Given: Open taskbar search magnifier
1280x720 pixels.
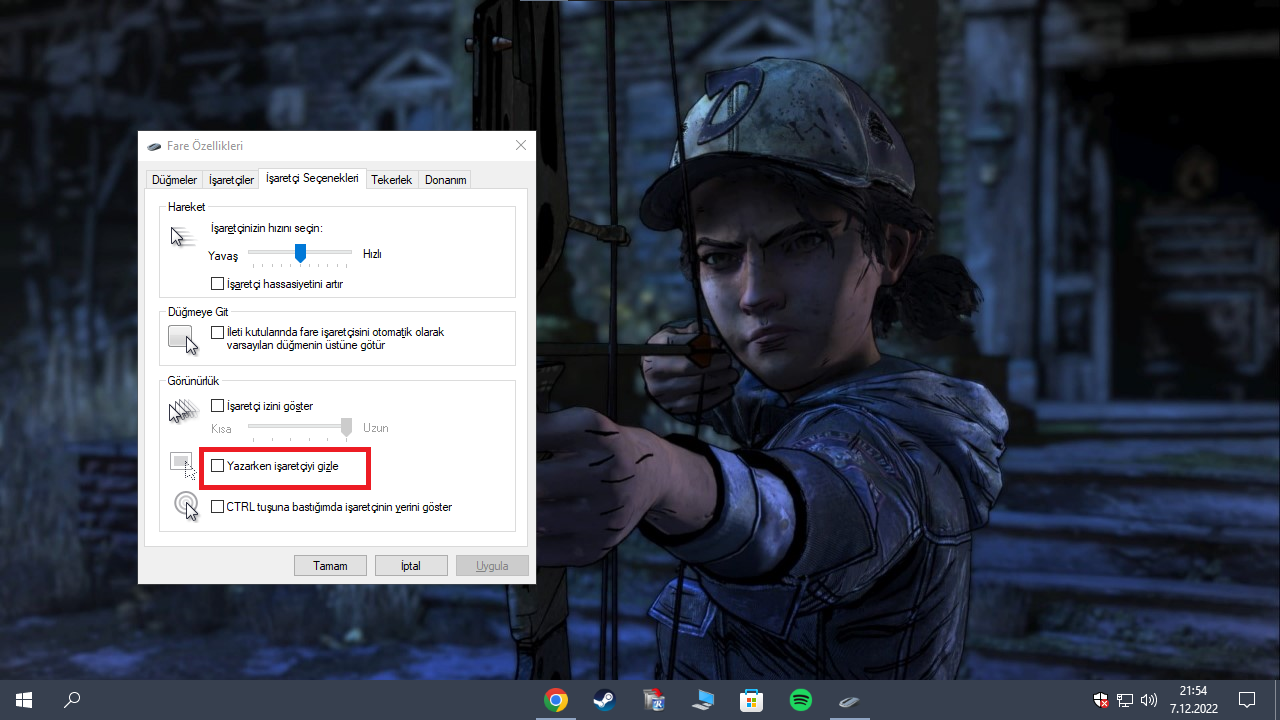Looking at the screenshot, I should click(72, 700).
